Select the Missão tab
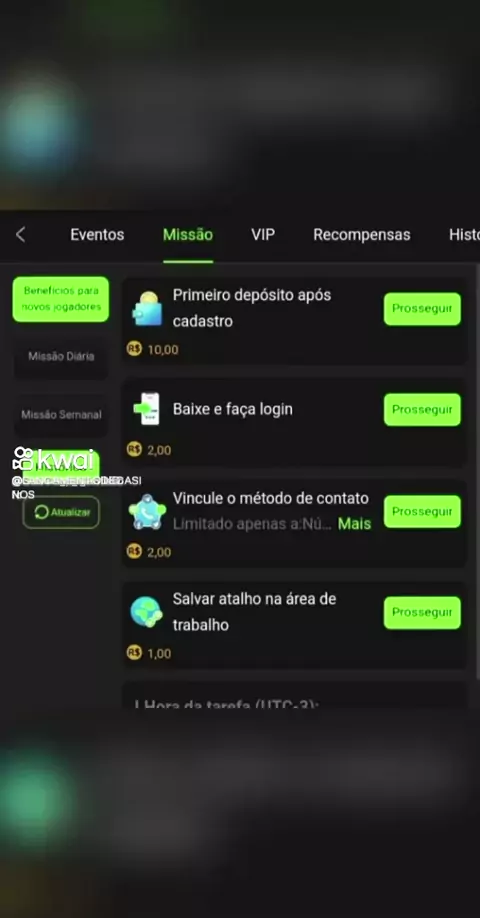This screenshot has height=918, width=480. (188, 235)
